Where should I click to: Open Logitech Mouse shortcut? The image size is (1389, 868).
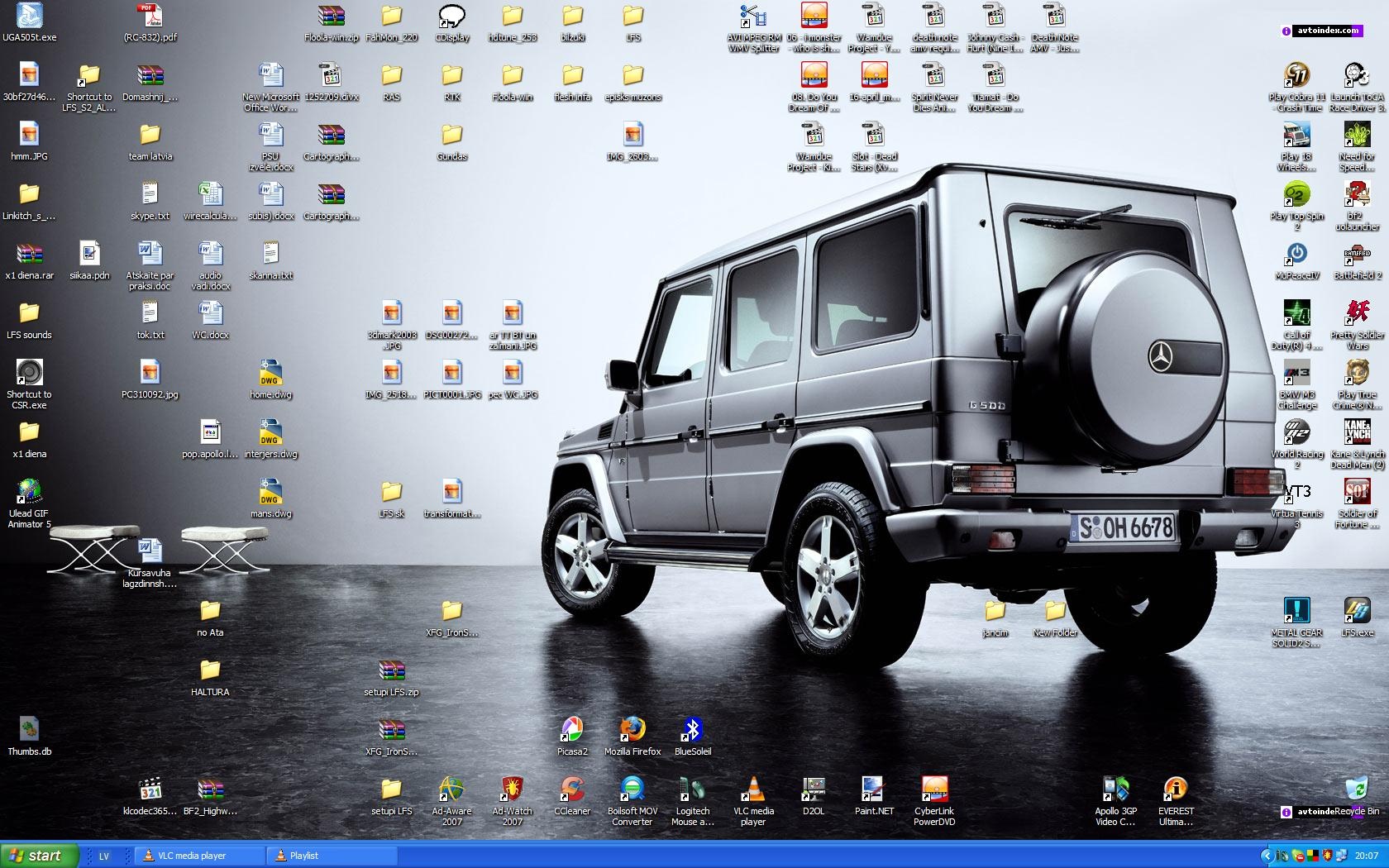693,789
